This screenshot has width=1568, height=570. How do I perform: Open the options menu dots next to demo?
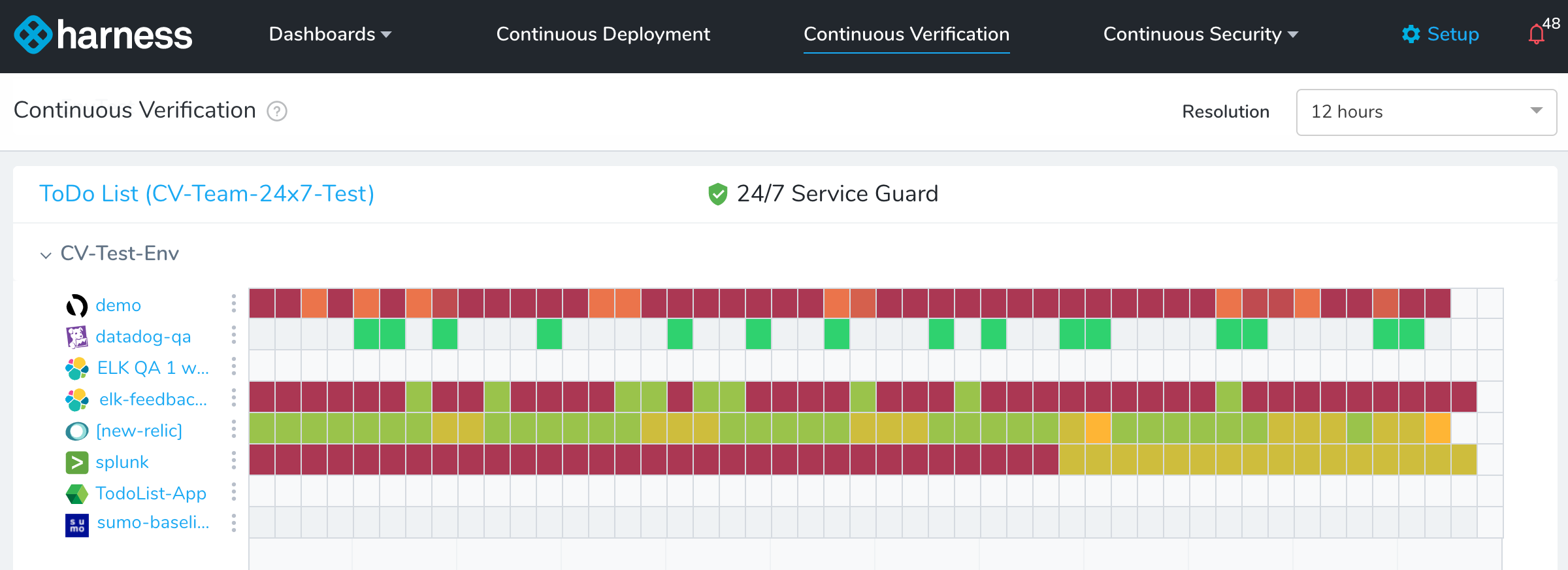pos(234,303)
